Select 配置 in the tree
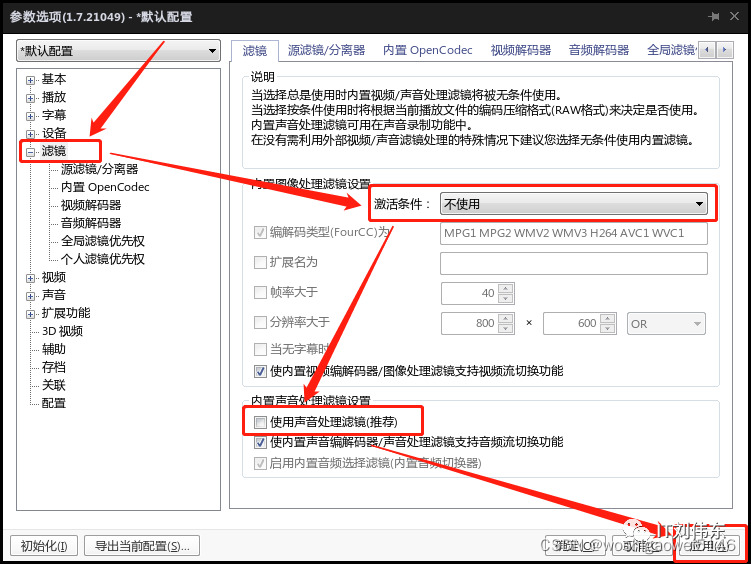Image resolution: width=751 pixels, height=564 pixels. tap(54, 403)
